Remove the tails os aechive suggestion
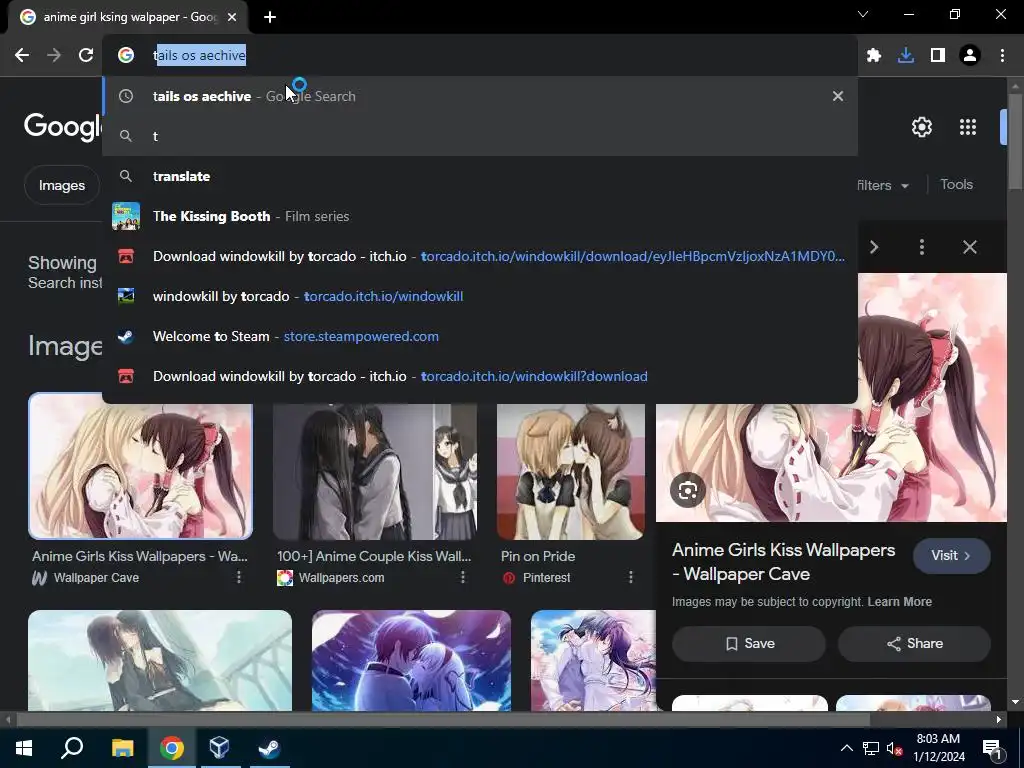The image size is (1024, 768). (x=838, y=96)
